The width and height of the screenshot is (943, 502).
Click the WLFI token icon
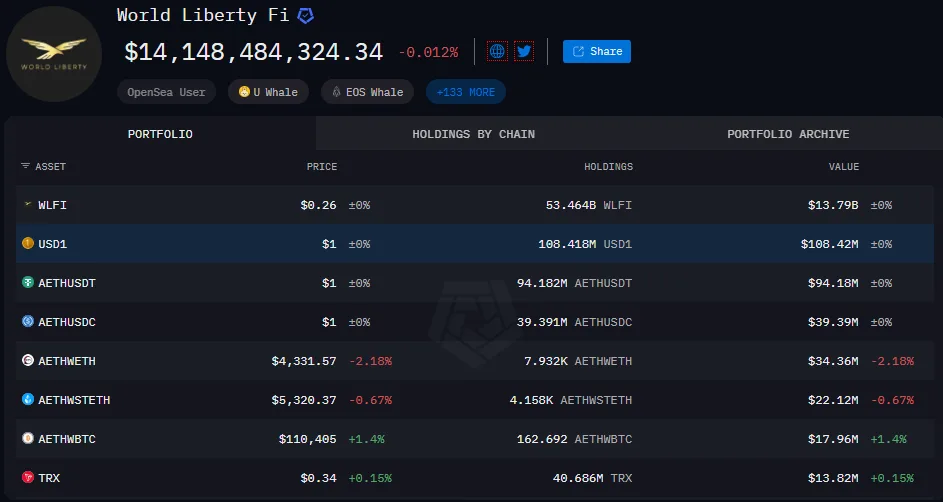pyautogui.click(x=28, y=204)
